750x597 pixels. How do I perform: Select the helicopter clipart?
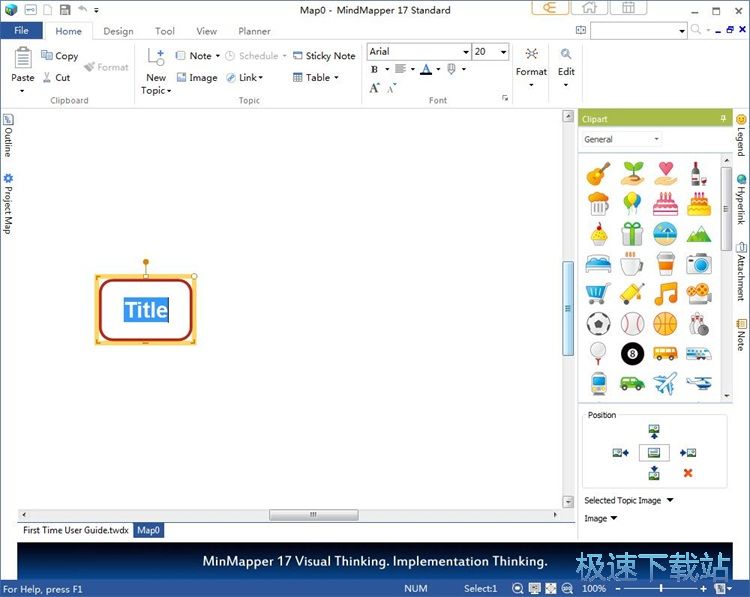click(699, 383)
